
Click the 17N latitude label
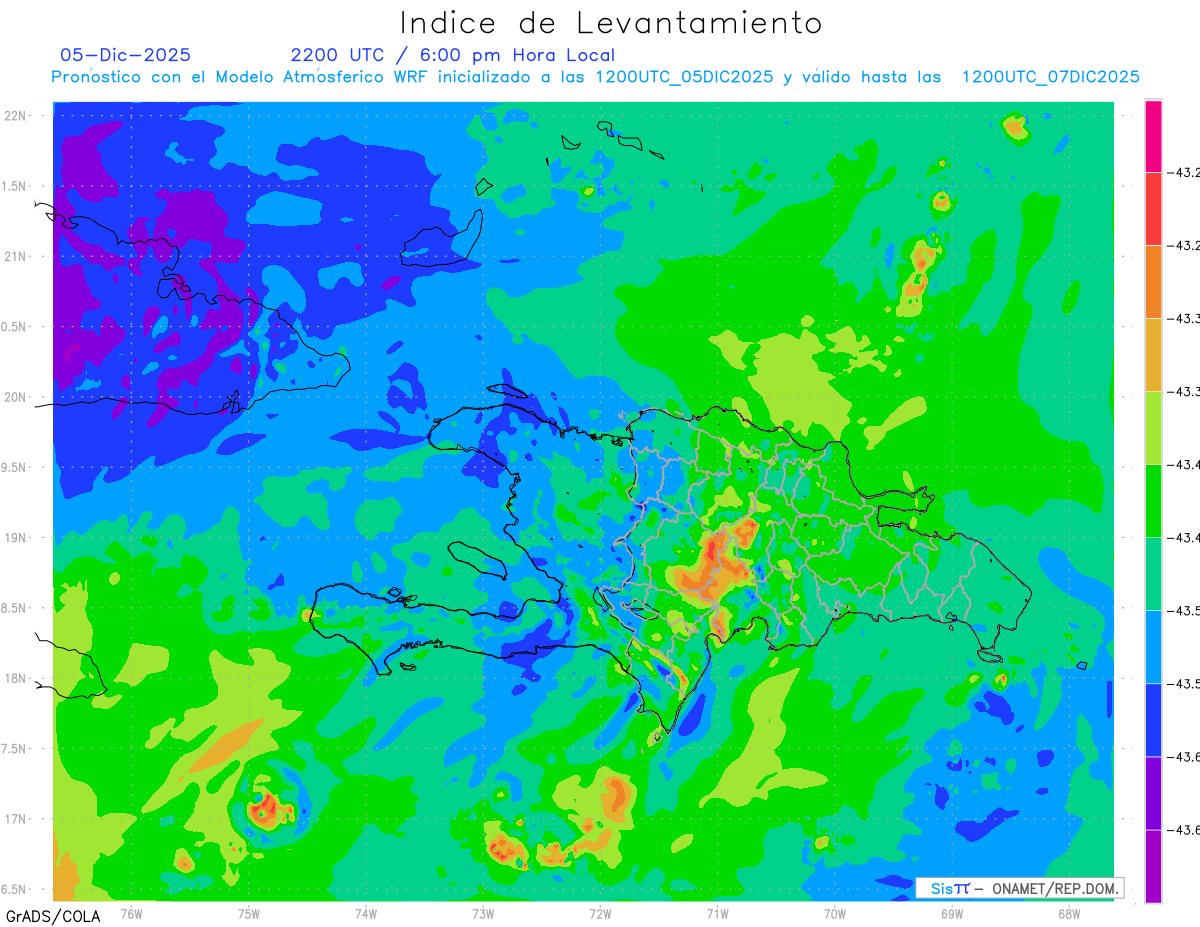(15, 819)
